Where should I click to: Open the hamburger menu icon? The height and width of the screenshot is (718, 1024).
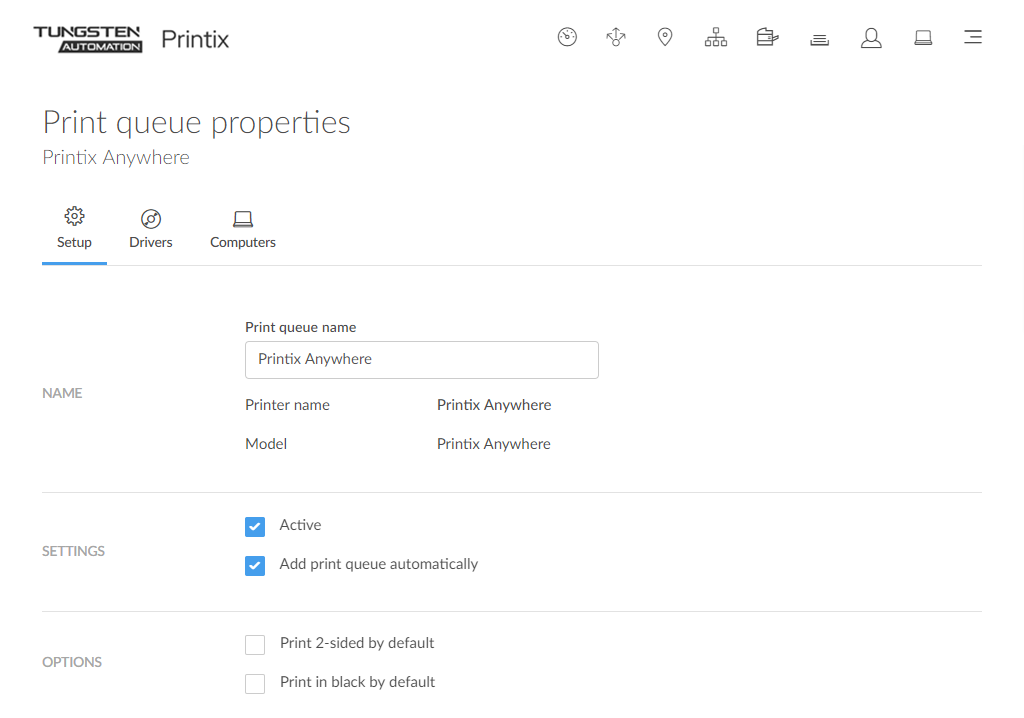(972, 38)
